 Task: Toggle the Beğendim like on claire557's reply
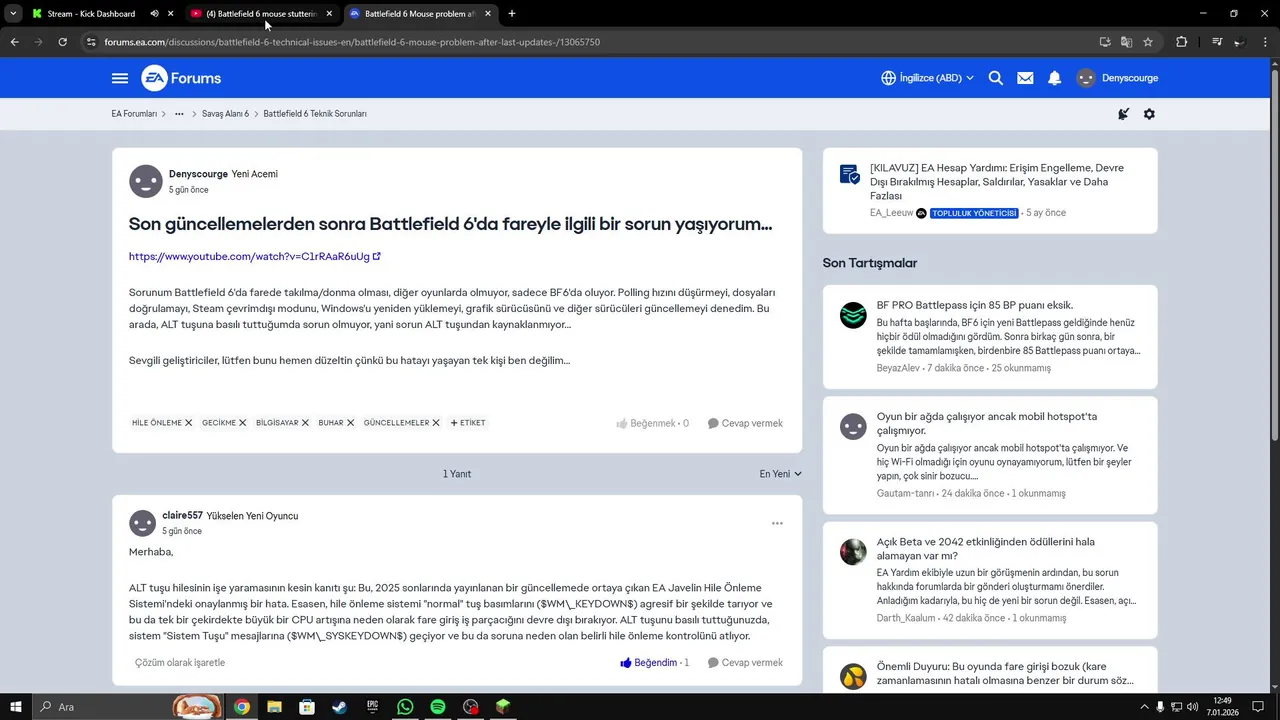tap(654, 663)
